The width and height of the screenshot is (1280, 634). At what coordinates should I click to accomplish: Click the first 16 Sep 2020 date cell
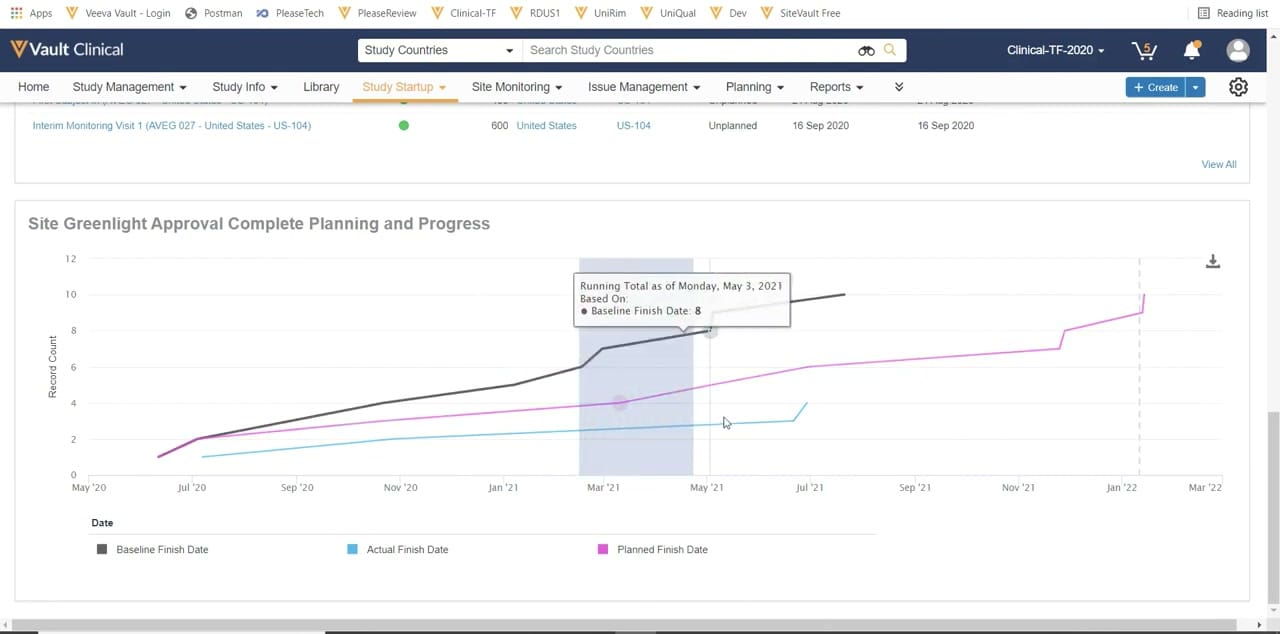point(820,126)
